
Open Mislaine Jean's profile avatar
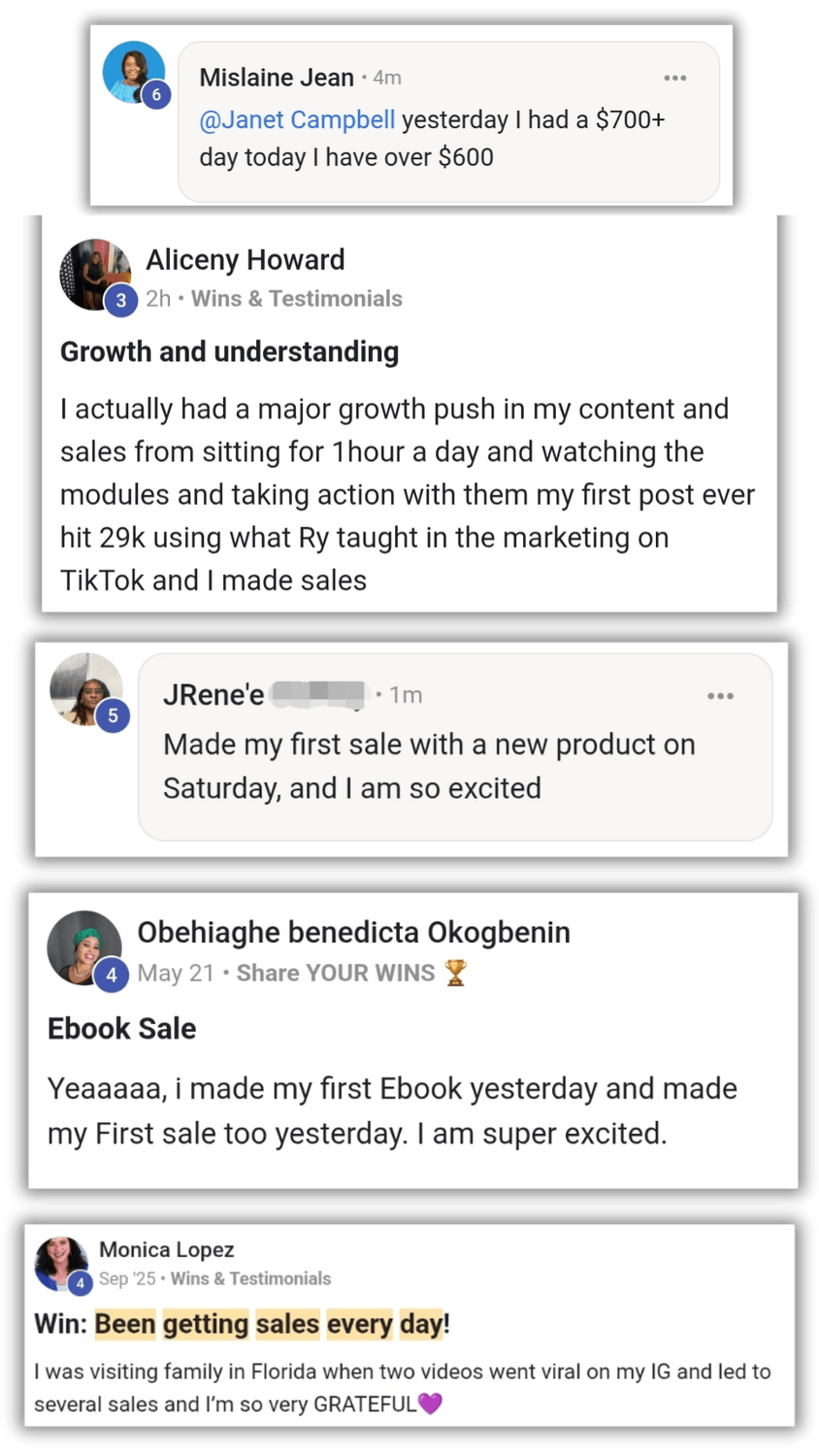pyautogui.click(x=132, y=71)
